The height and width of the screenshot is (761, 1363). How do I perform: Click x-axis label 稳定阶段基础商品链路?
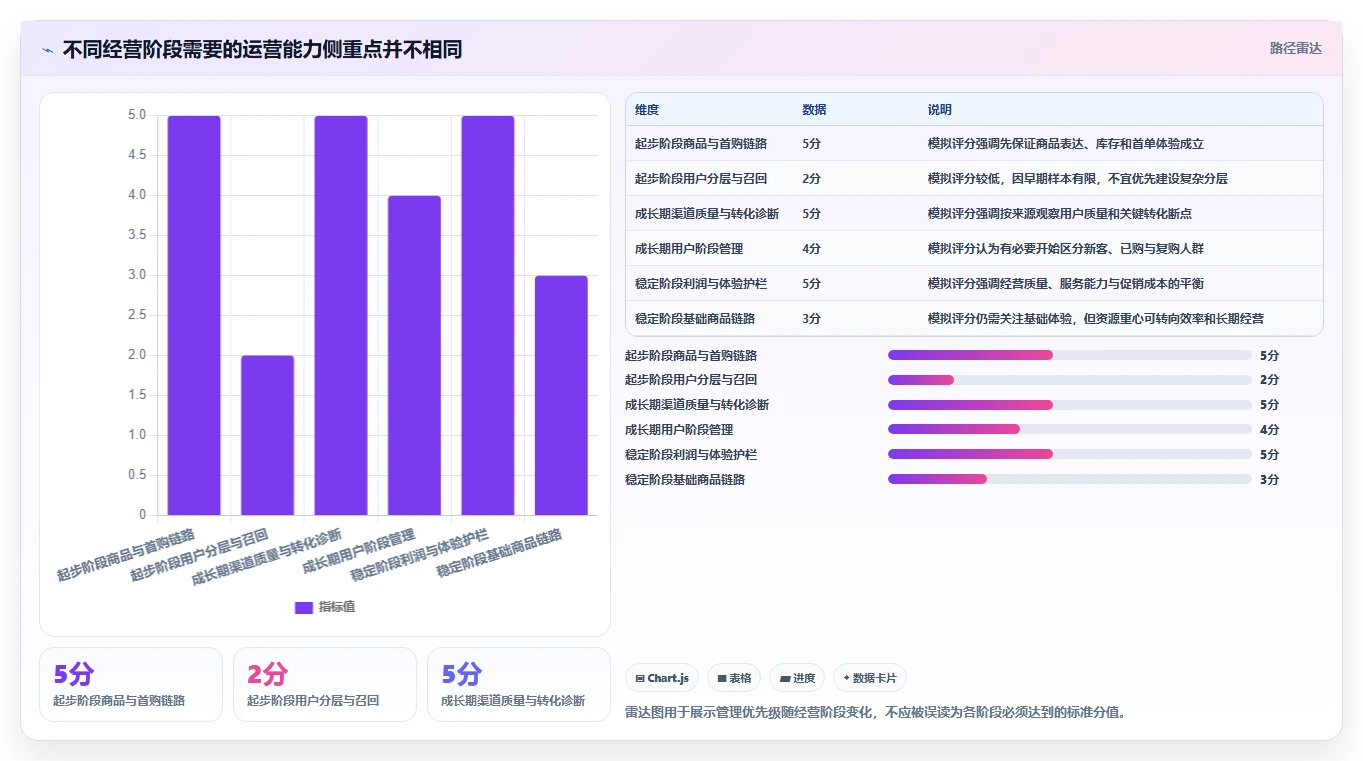coord(499,552)
